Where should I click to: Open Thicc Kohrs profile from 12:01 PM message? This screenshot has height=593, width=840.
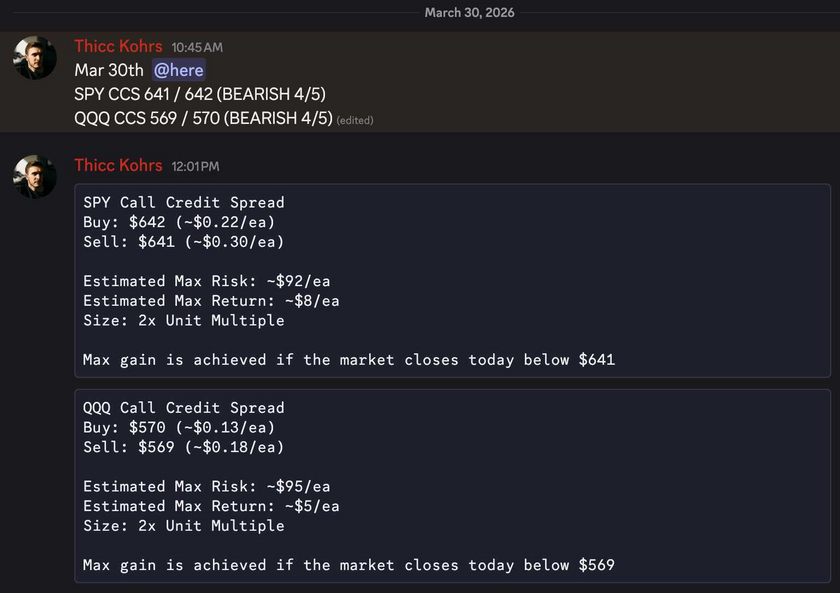pyautogui.click(x=118, y=165)
